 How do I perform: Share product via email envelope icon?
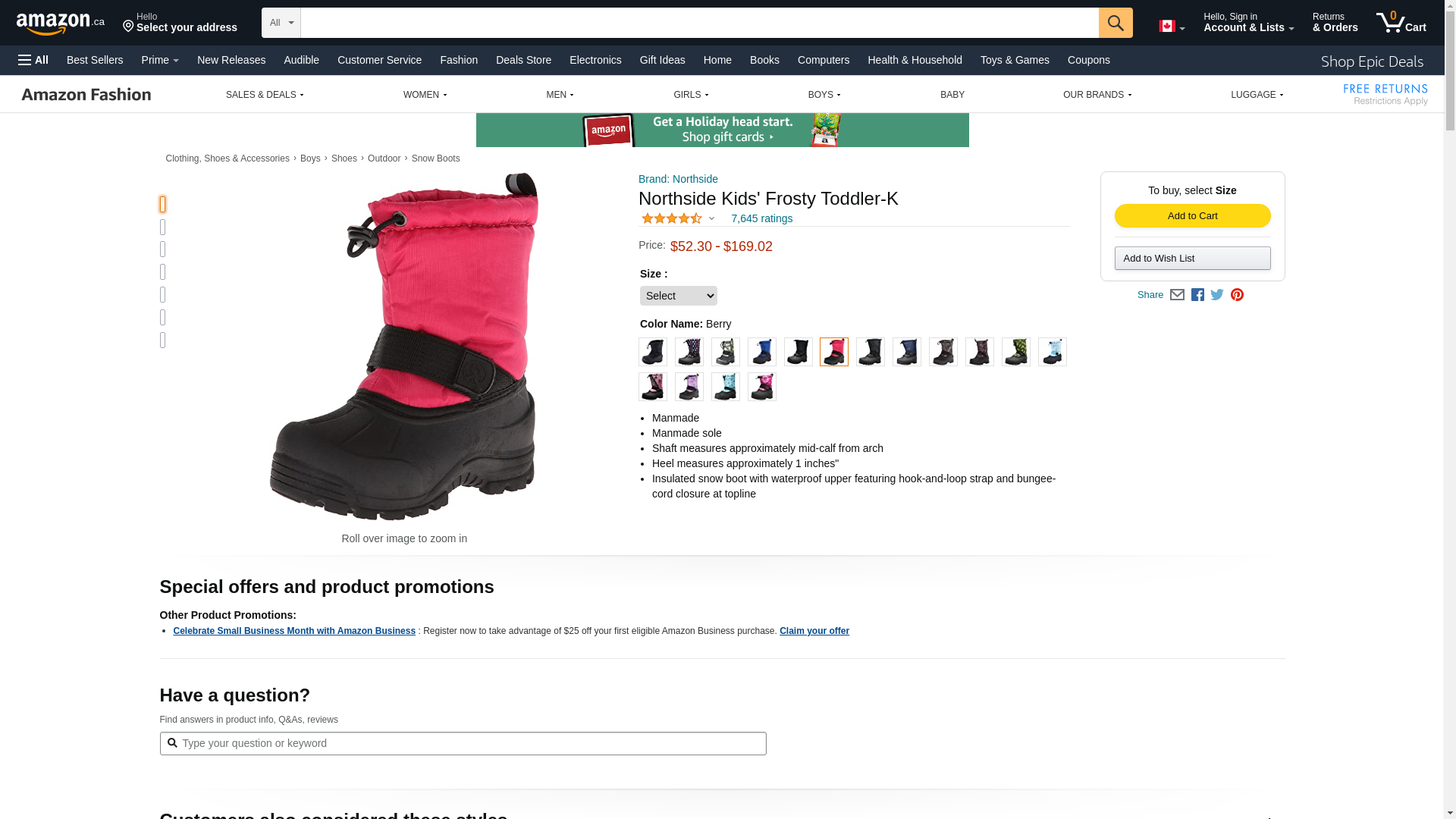click(x=1177, y=295)
